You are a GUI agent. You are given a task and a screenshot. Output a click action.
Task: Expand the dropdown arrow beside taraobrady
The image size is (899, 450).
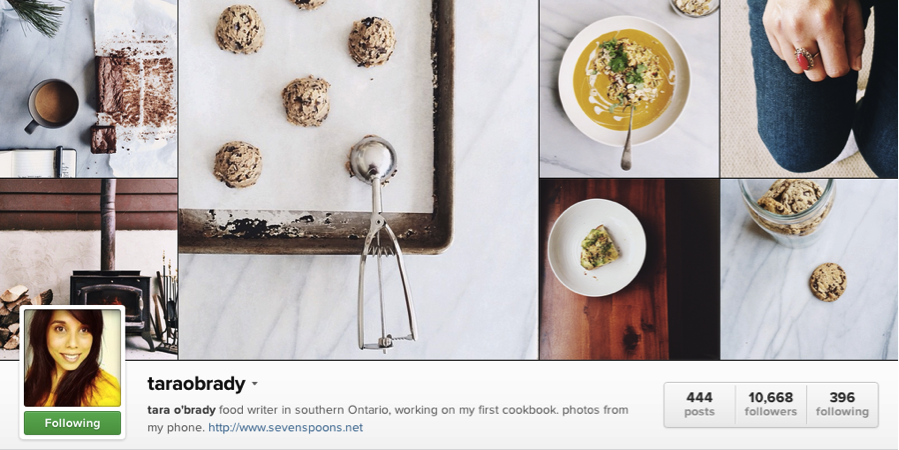(255, 384)
